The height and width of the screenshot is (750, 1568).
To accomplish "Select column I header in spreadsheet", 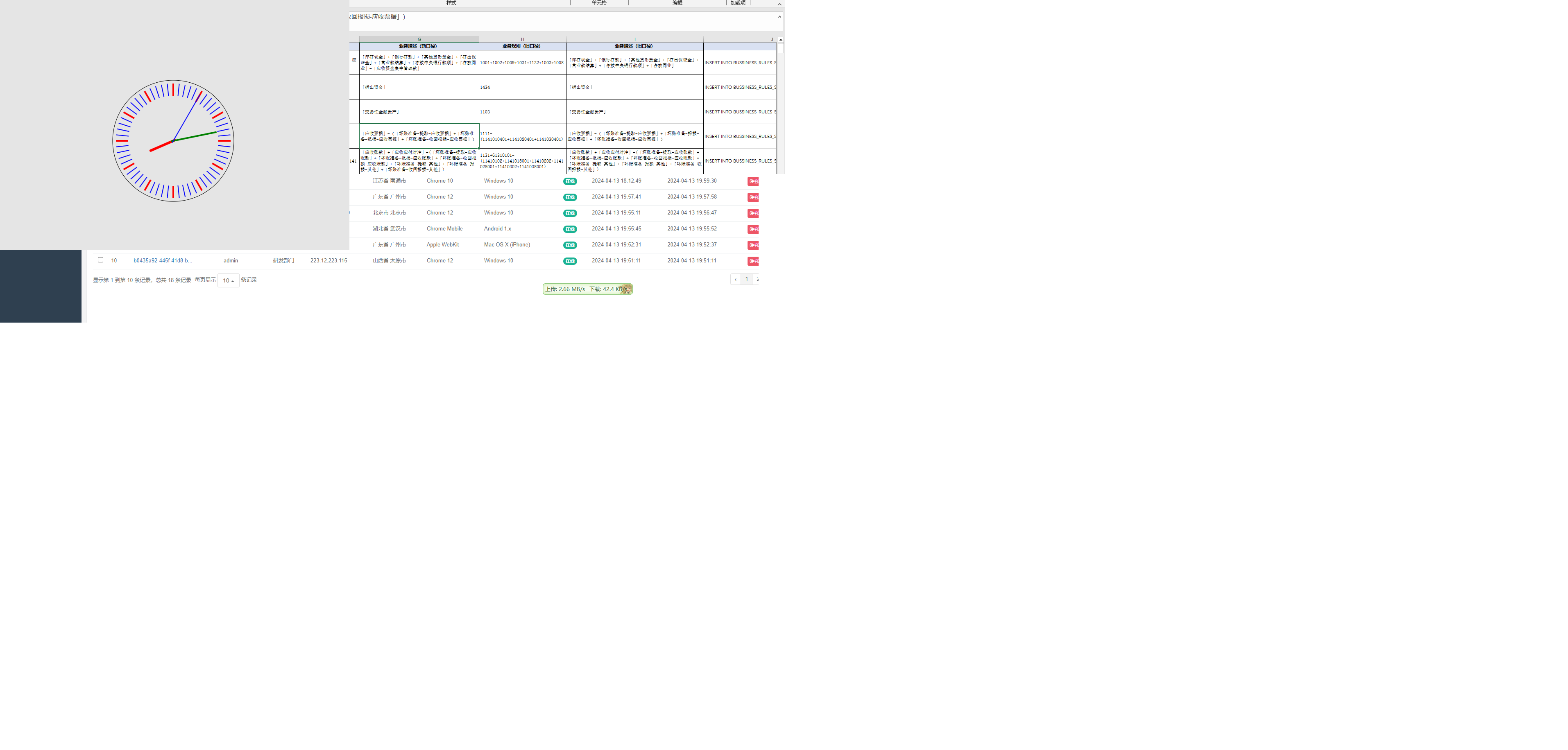I will 635,39.
